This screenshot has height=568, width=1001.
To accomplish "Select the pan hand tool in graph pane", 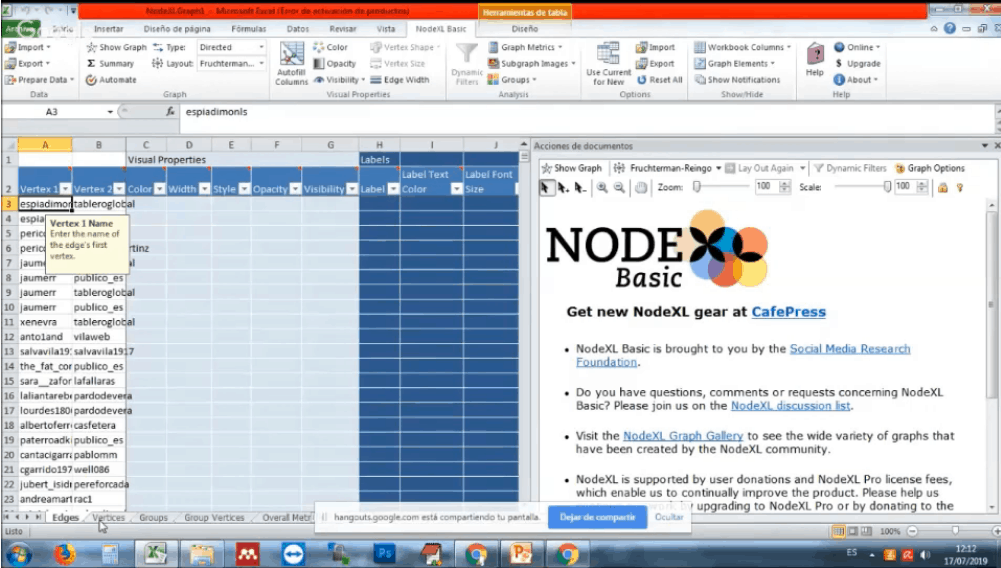I will click(x=640, y=187).
